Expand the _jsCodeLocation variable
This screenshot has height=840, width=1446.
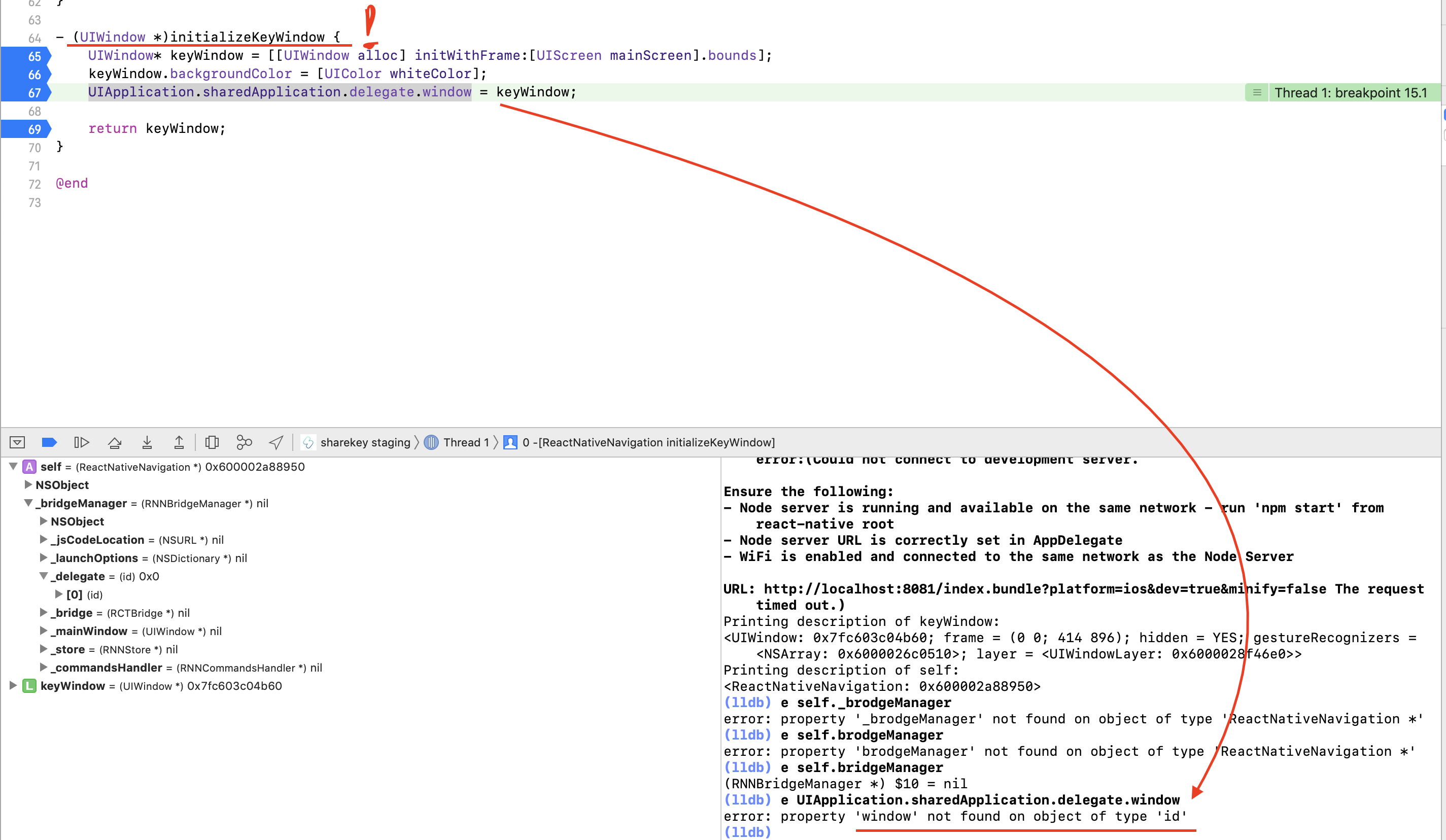(43, 539)
